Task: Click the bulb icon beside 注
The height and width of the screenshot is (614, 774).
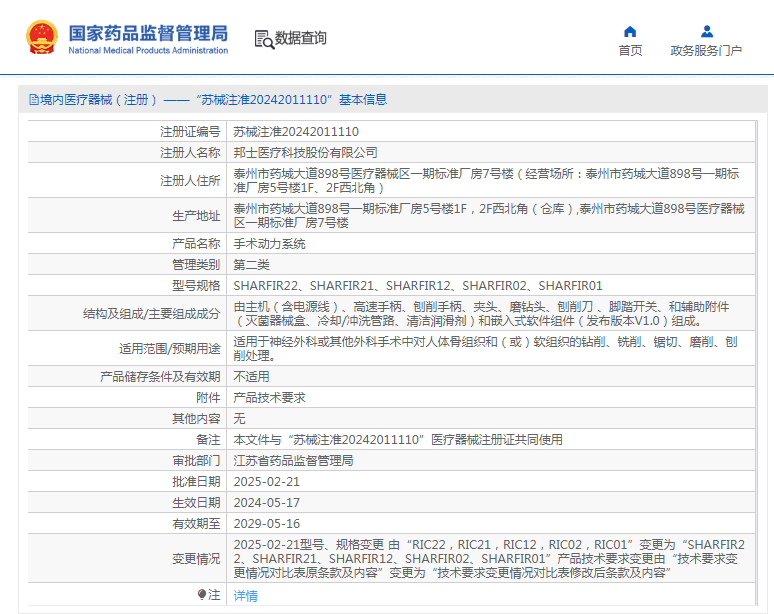Action: (x=201, y=594)
